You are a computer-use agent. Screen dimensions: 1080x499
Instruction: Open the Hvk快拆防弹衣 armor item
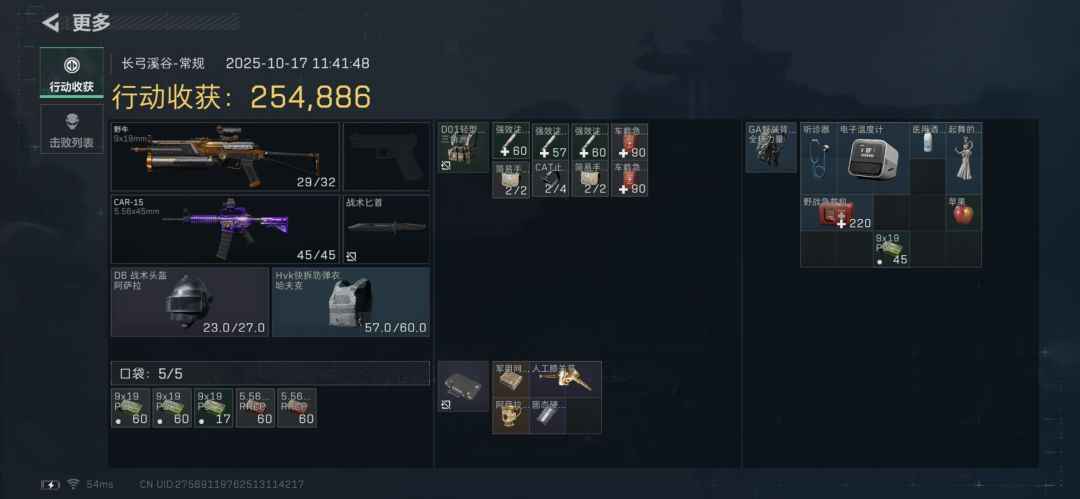pyautogui.click(x=351, y=302)
